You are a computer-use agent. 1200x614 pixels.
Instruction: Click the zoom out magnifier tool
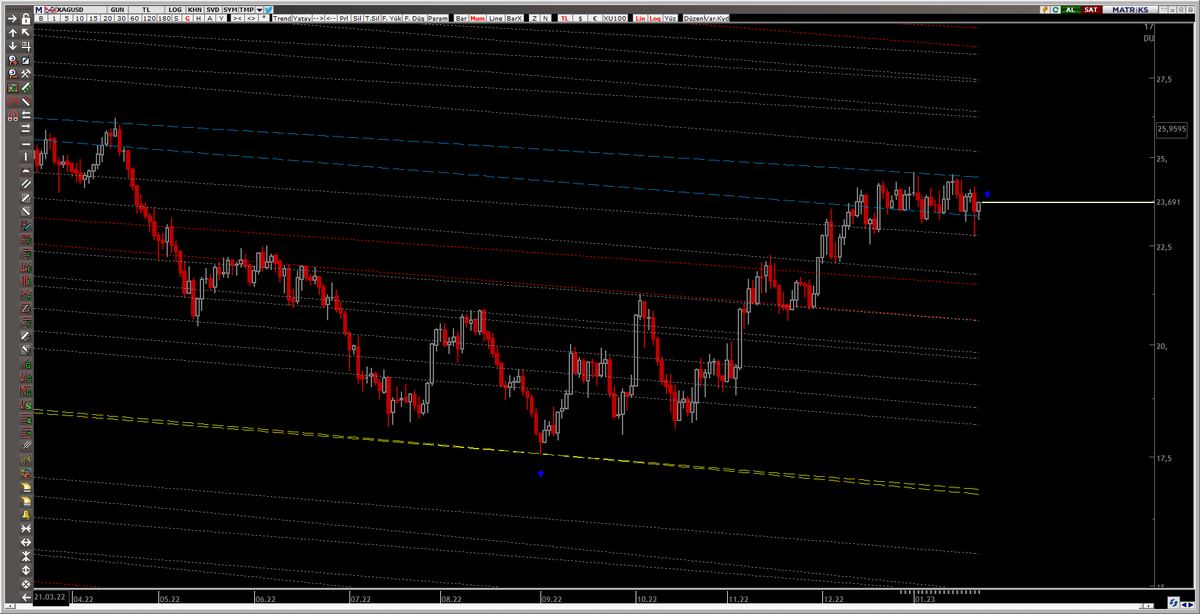(x=12, y=73)
